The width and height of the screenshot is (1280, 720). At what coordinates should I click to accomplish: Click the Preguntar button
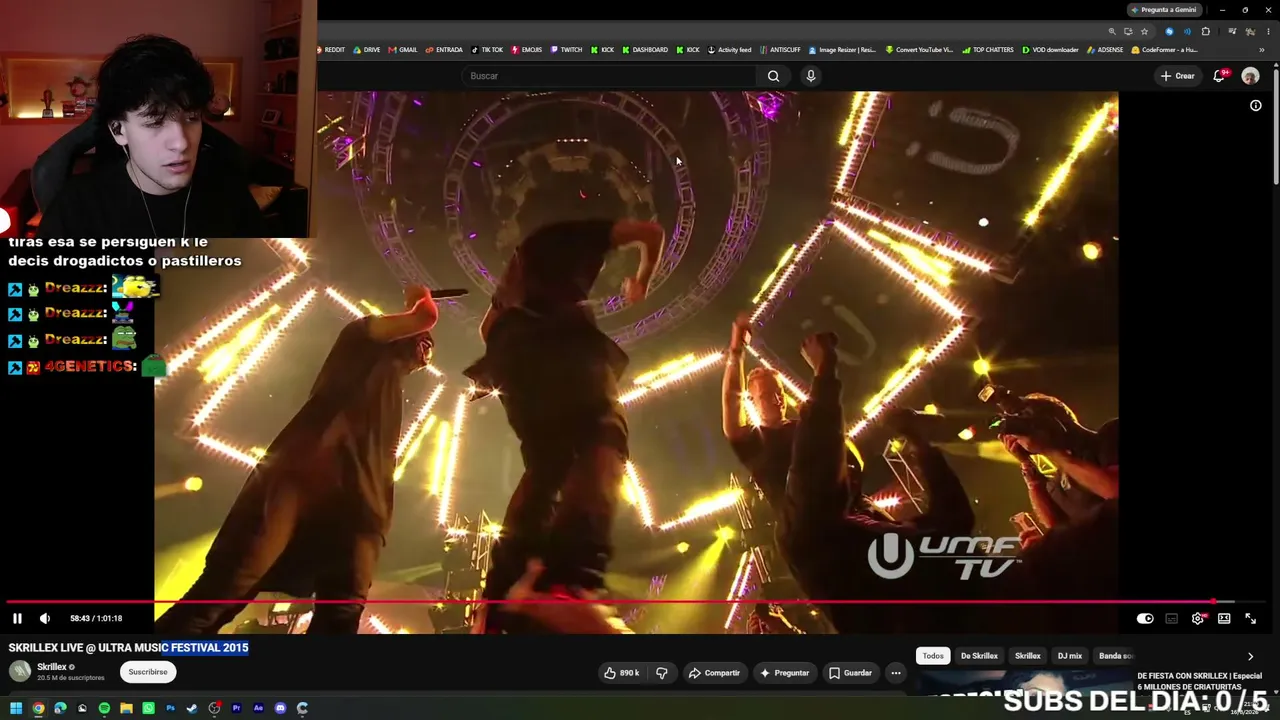point(784,673)
